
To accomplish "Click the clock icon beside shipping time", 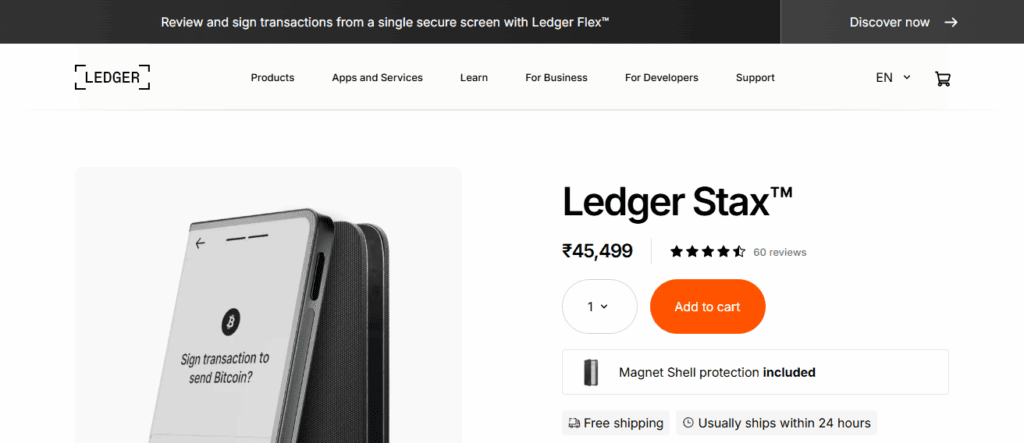I will pos(688,423).
